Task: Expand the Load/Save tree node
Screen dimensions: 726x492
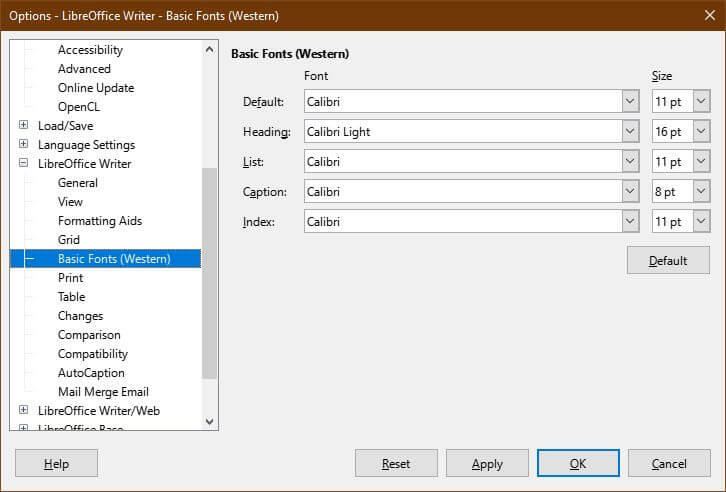Action: click(x=23, y=126)
